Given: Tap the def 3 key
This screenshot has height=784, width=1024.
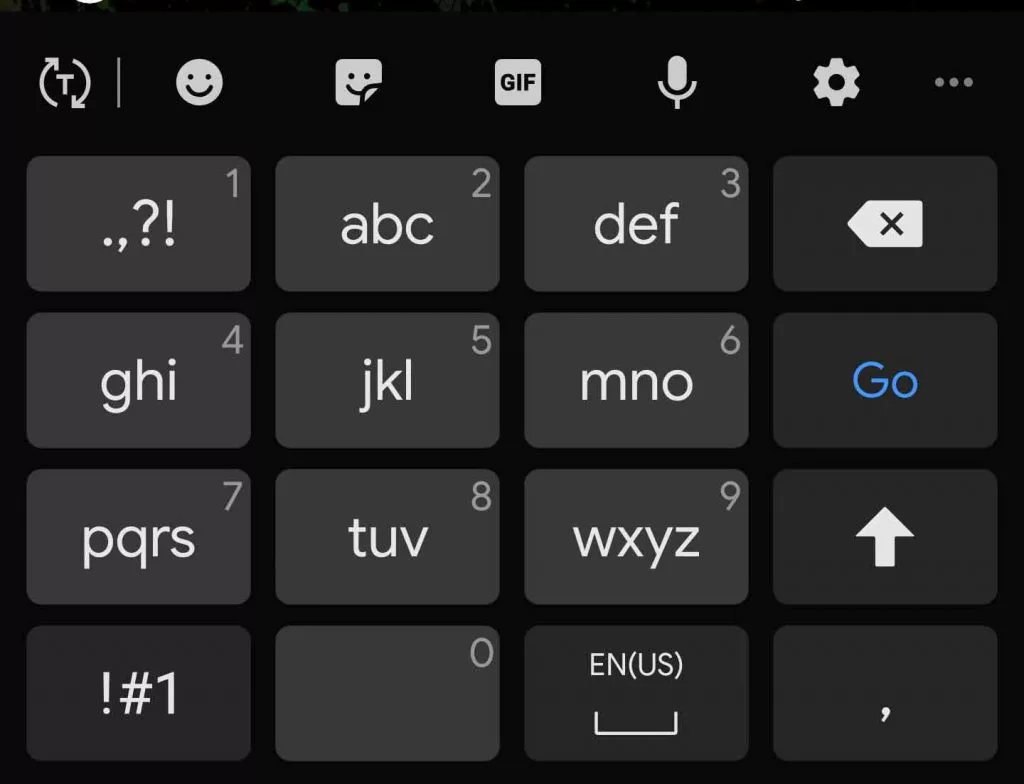Looking at the screenshot, I should tap(636, 223).
